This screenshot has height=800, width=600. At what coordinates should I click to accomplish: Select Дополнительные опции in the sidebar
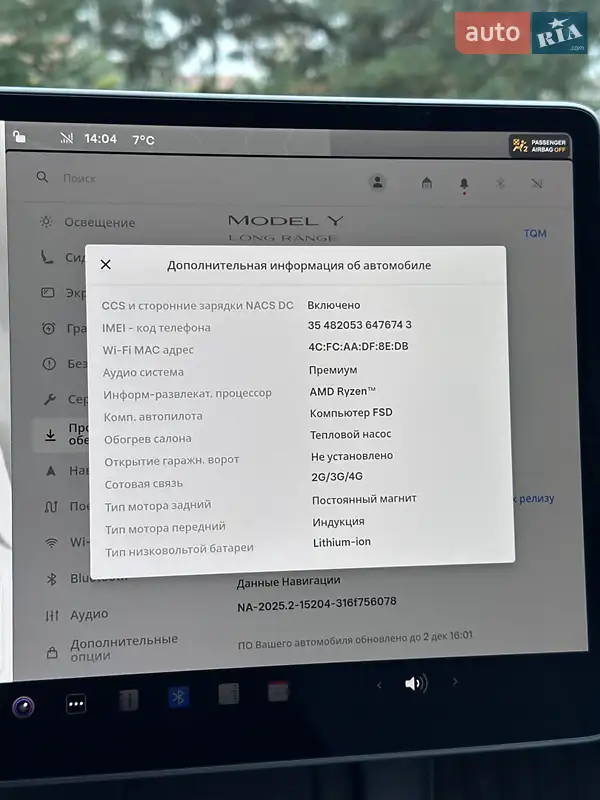(108, 646)
